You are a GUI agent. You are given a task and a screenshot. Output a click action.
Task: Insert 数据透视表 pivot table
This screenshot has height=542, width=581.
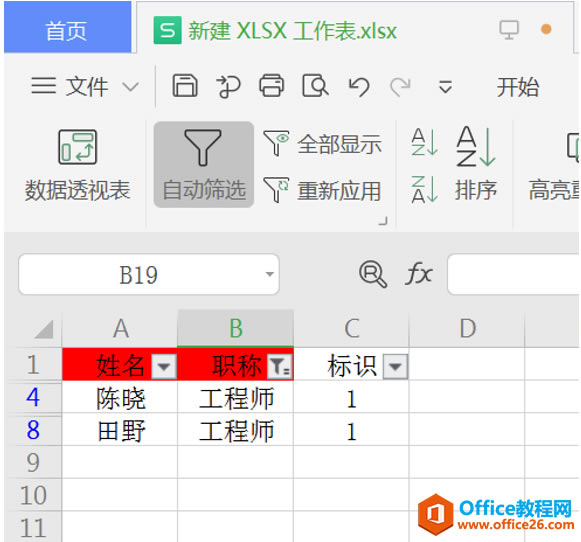(x=77, y=165)
